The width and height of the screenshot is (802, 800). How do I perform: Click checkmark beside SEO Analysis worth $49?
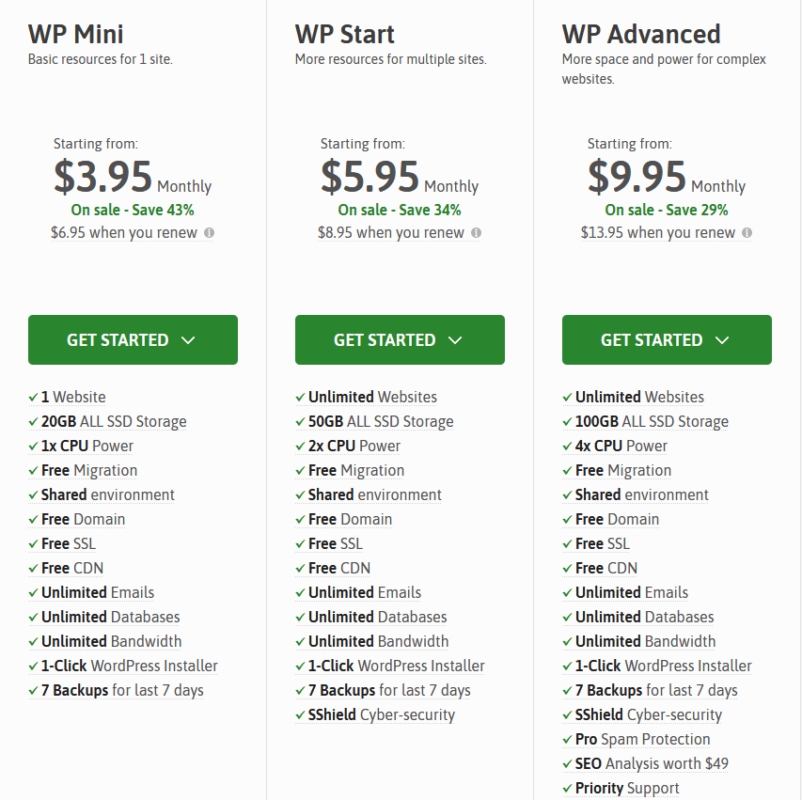567,764
